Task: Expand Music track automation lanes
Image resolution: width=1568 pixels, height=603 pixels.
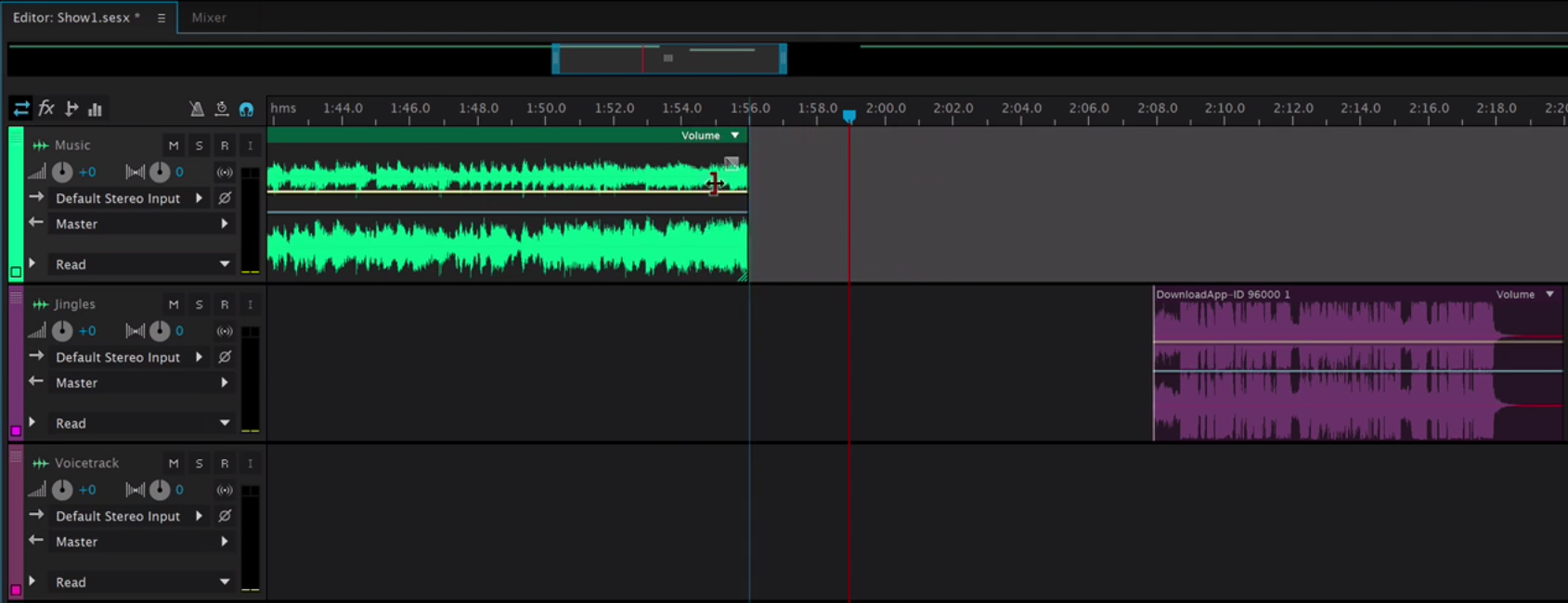Action: pyautogui.click(x=32, y=263)
